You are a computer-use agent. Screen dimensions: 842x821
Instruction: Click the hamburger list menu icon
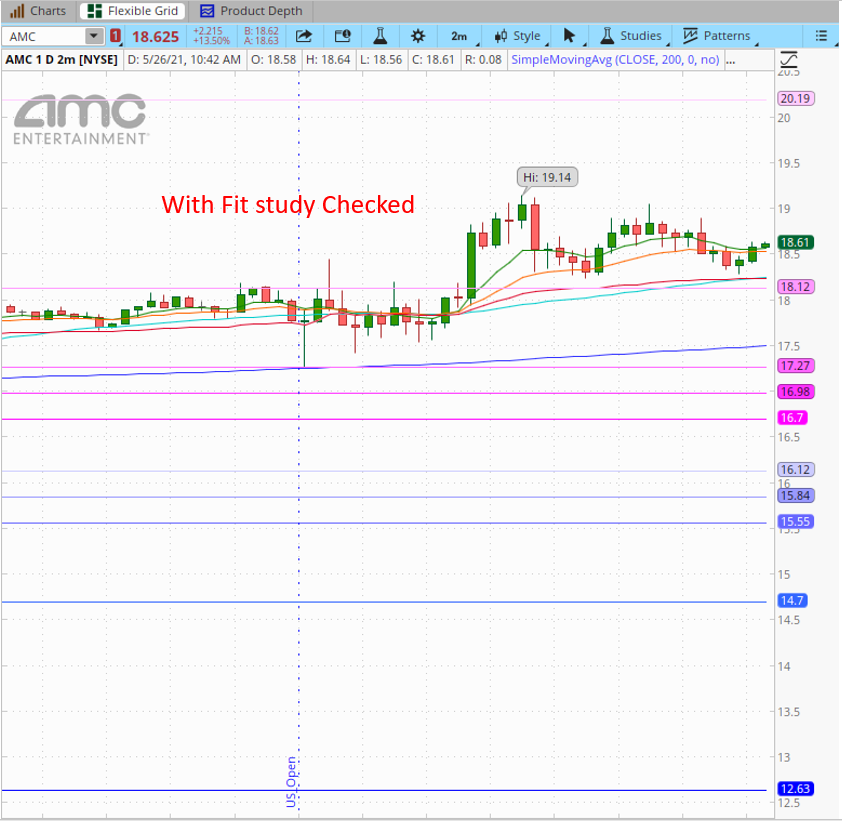point(821,36)
